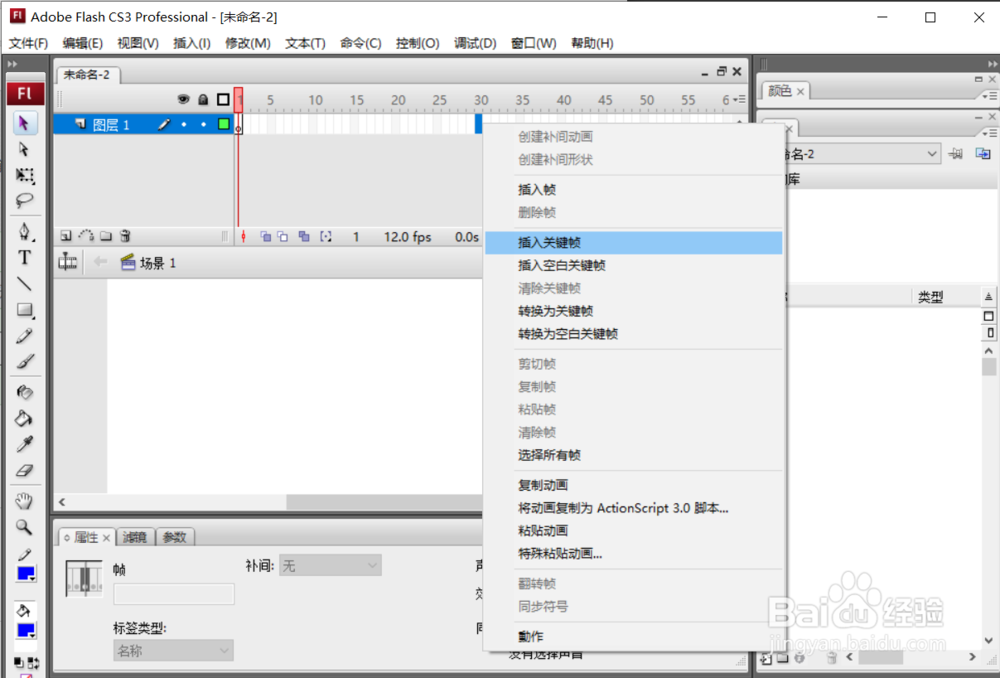
Task: Click frame 30 in 图层 1 timeline
Action: tap(479, 124)
